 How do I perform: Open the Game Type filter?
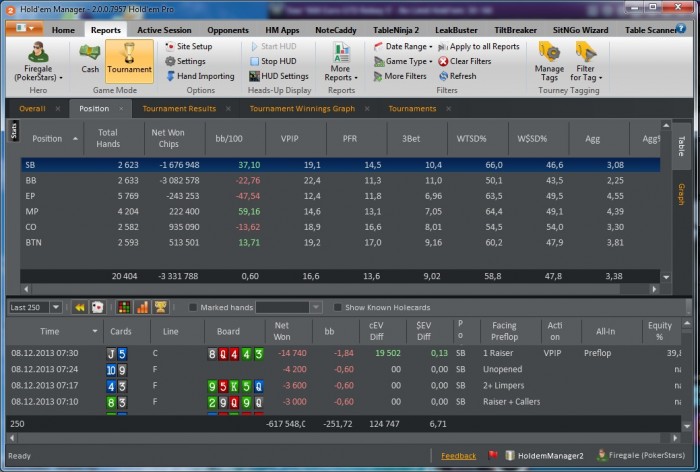(403, 61)
